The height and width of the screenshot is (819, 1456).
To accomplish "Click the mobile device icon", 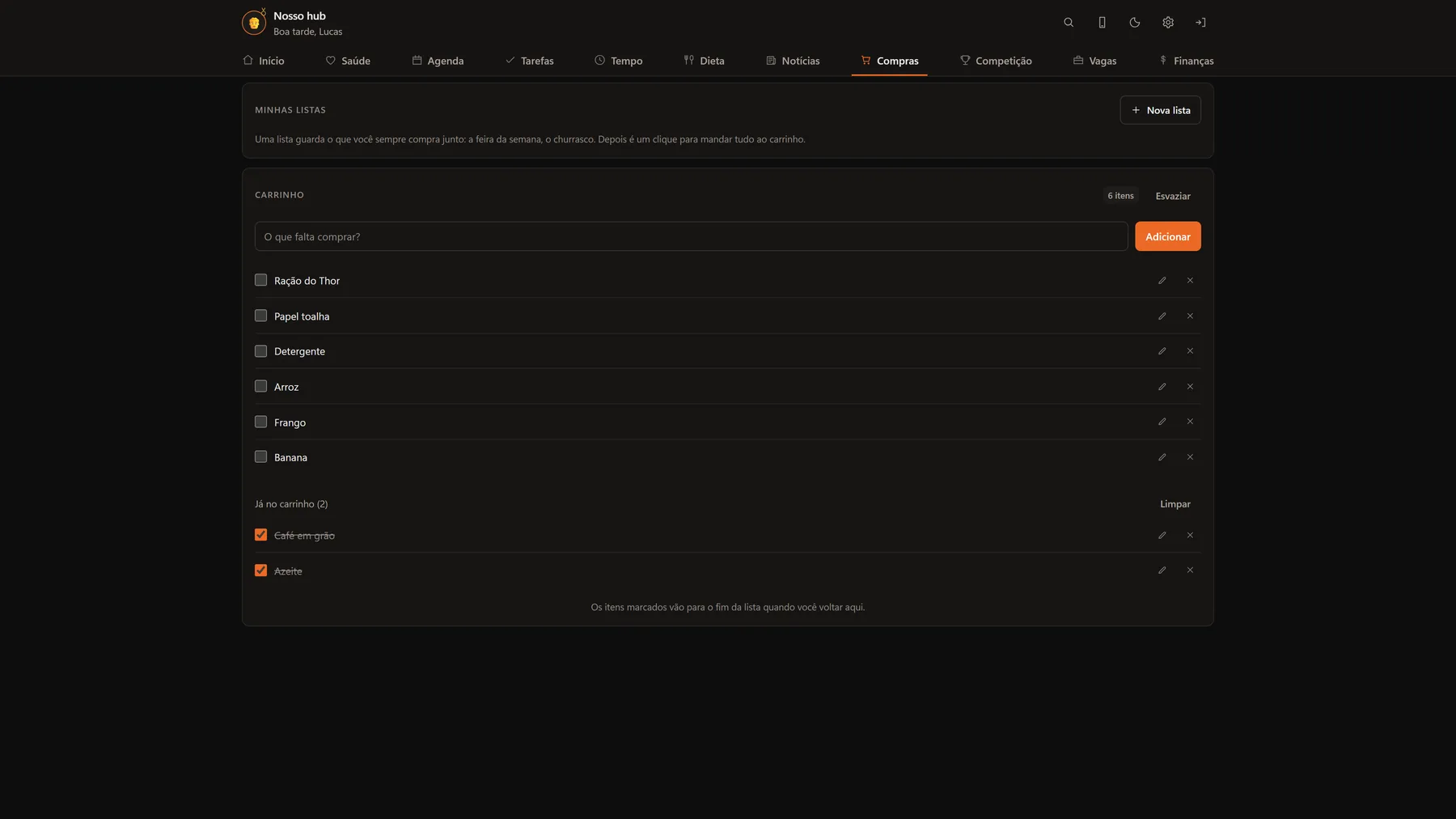I will 1102,23.
